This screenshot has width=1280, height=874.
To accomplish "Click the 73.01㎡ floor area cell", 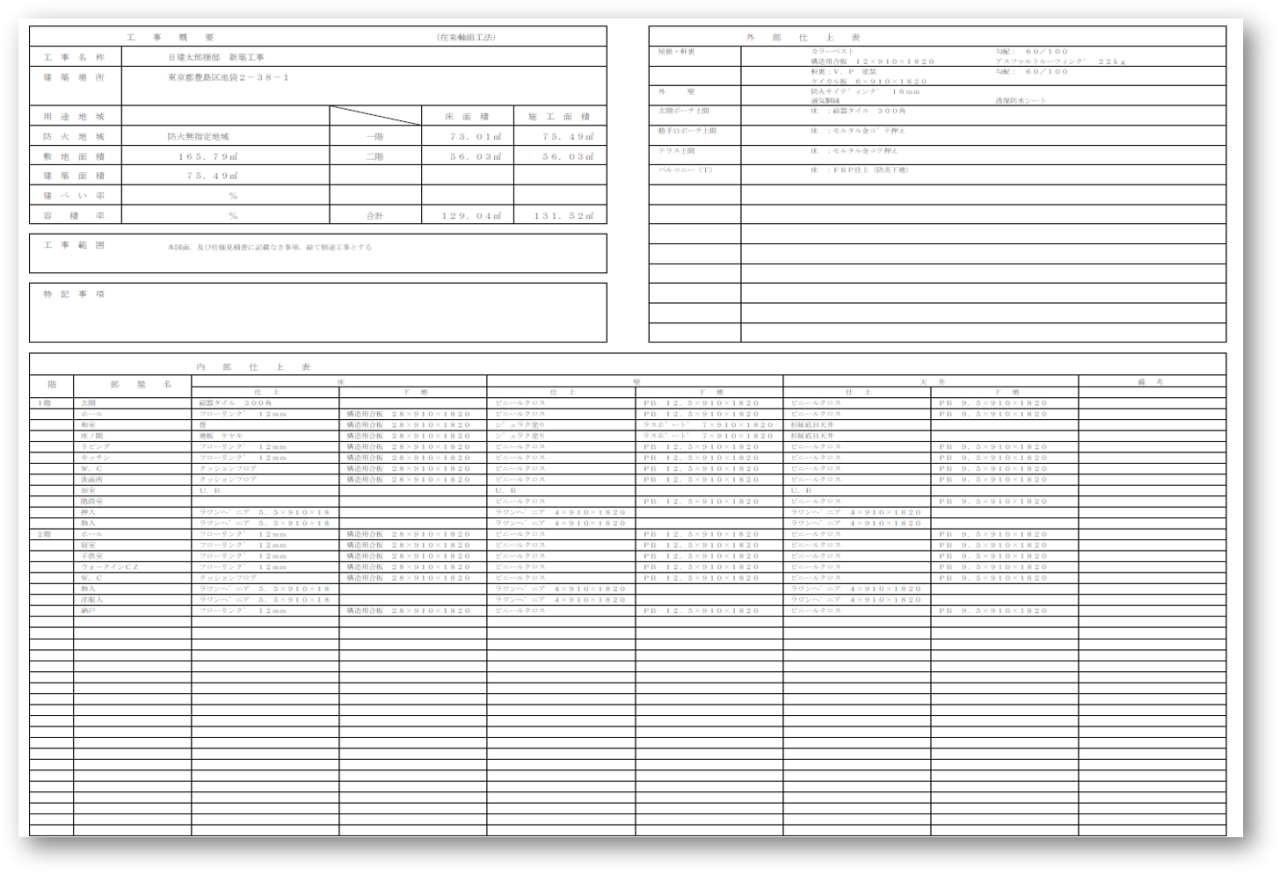I will (467, 136).
